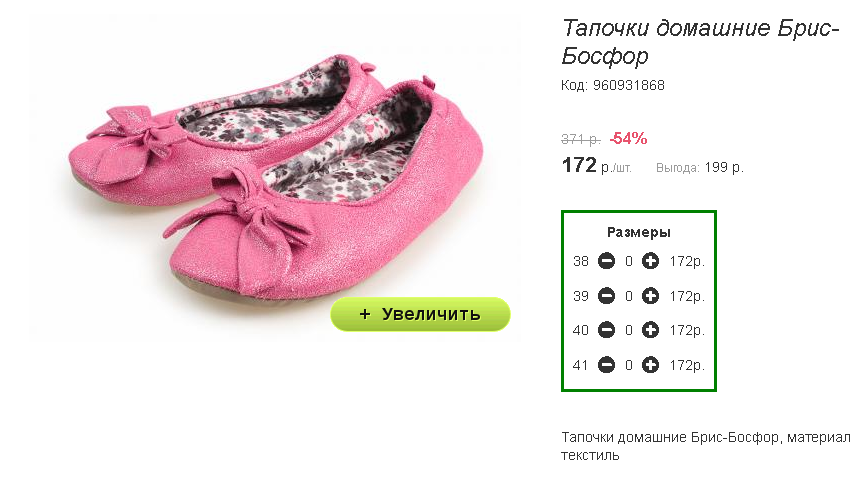Click the -54% discount label
This screenshot has width=857, height=490.
[x=629, y=138]
